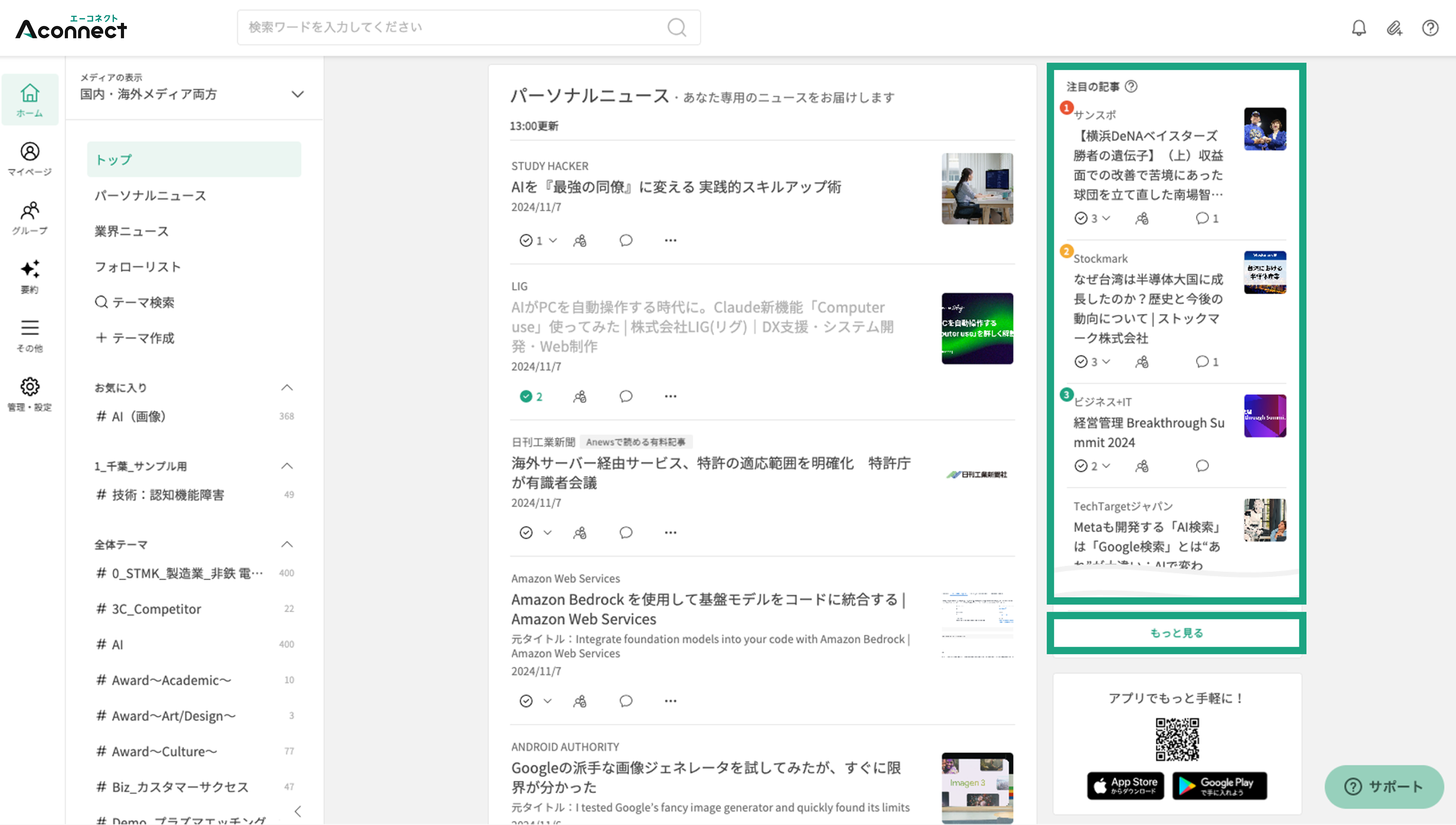Click the clip attachment icon in header

(1394, 28)
